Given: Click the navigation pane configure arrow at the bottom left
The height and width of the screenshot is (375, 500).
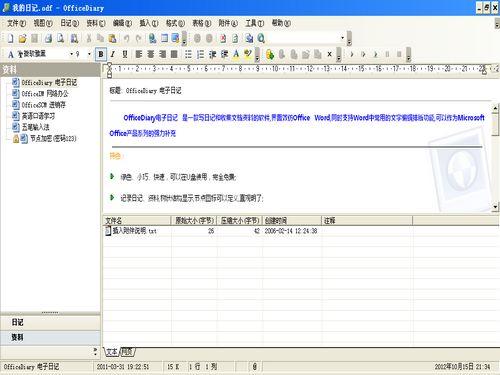Looking at the screenshot, I should [95, 351].
